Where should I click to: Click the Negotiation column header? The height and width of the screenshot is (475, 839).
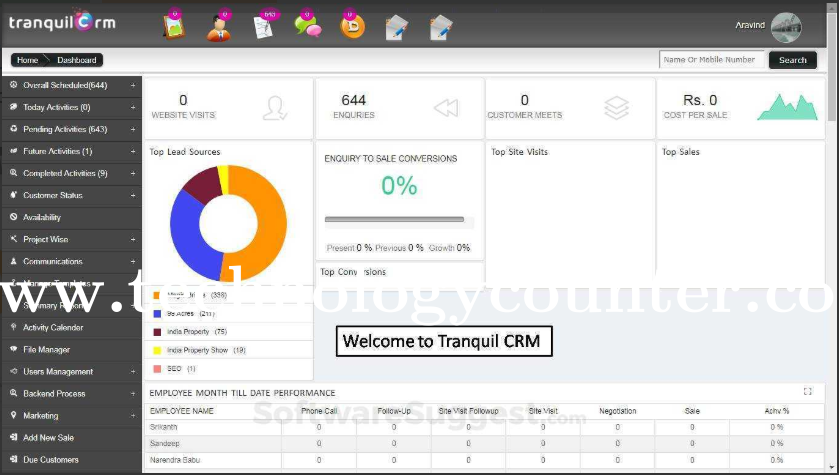click(617, 411)
